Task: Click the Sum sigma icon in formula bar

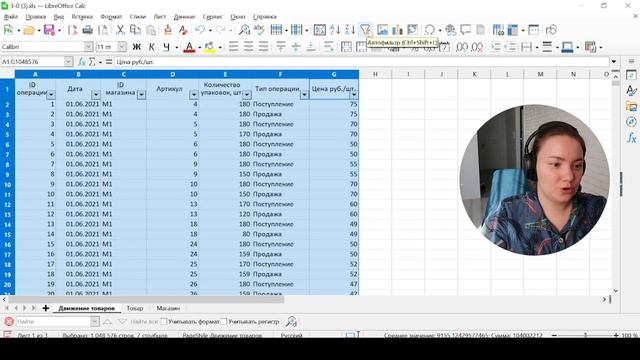Action: 92,62
